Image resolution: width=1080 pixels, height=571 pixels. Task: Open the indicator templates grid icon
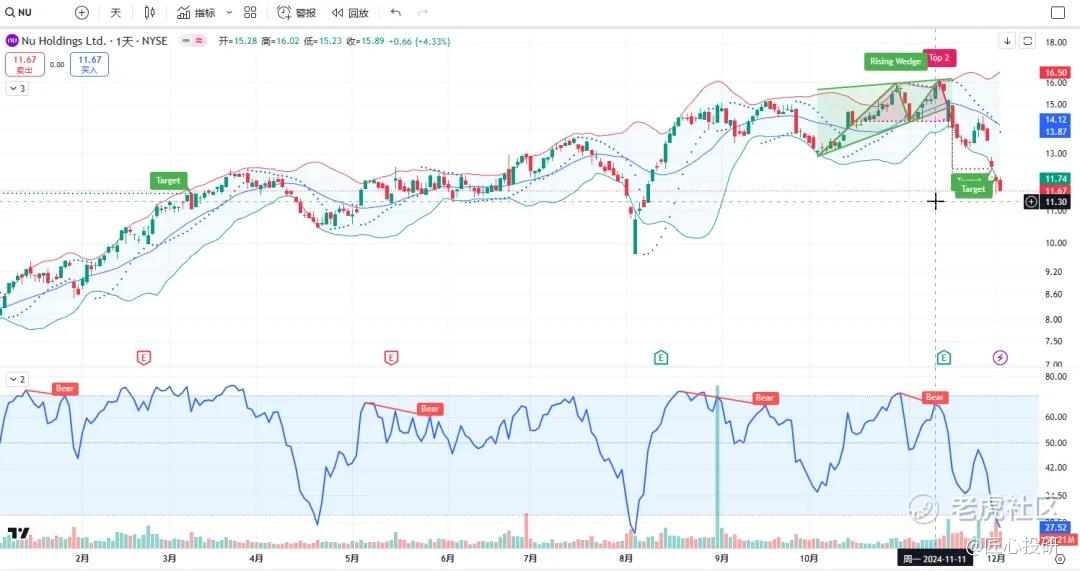(x=250, y=13)
